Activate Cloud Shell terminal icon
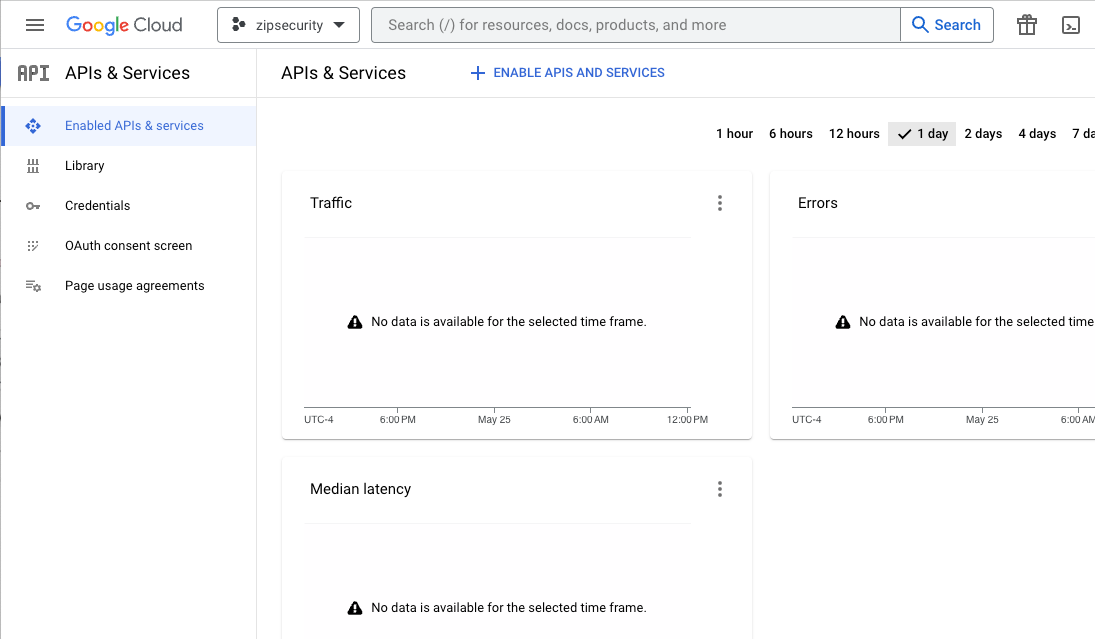The height and width of the screenshot is (639, 1095). pos(1070,25)
